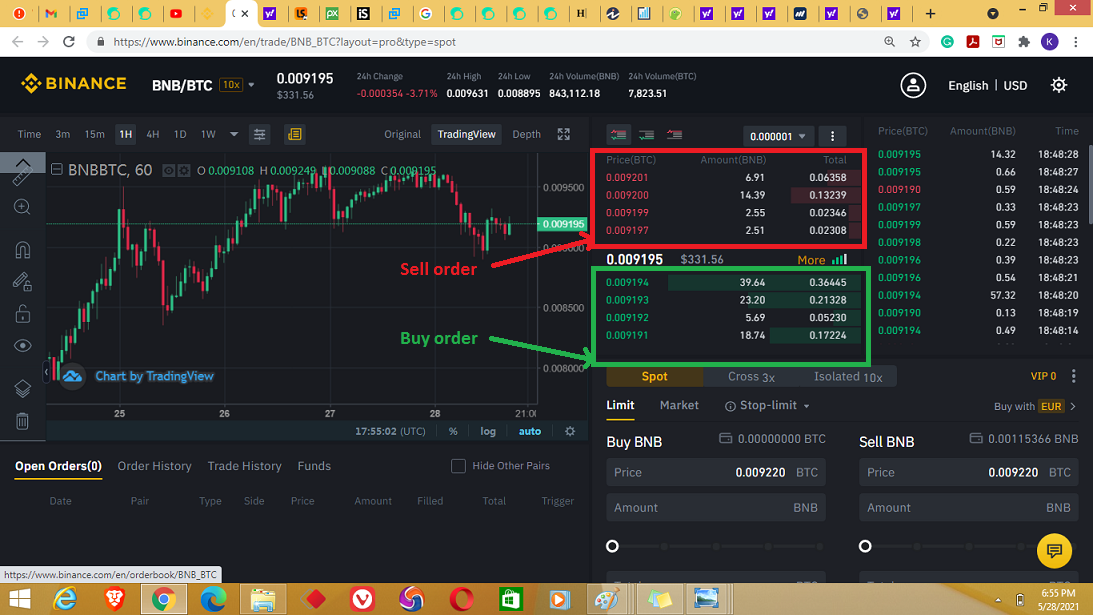The width and height of the screenshot is (1093, 615).
Task: Open order book more options menu
Action: 832,136
